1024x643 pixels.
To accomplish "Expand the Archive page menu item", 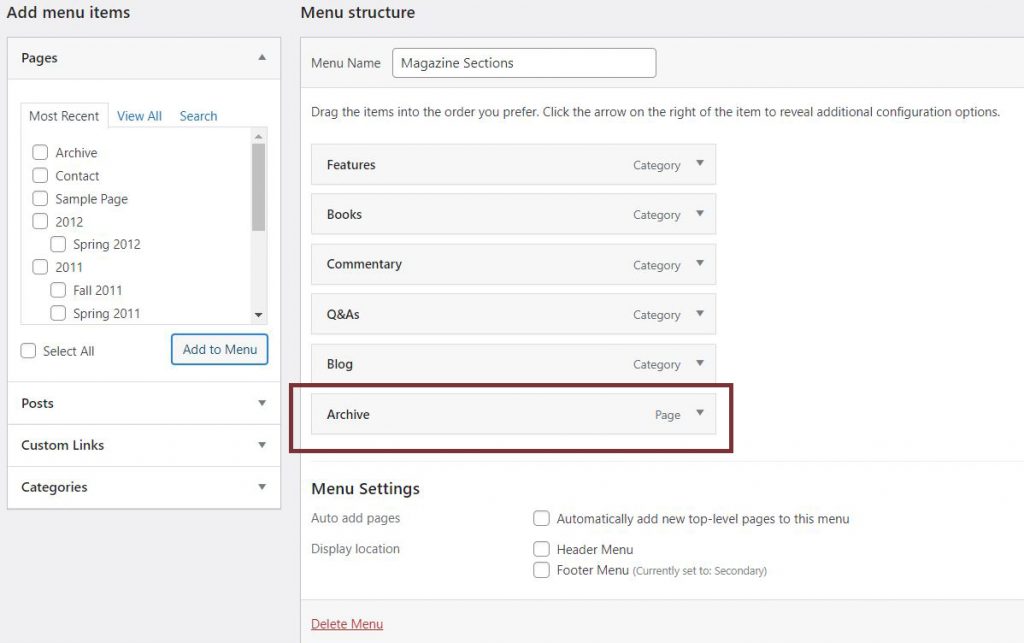I will (700, 414).
